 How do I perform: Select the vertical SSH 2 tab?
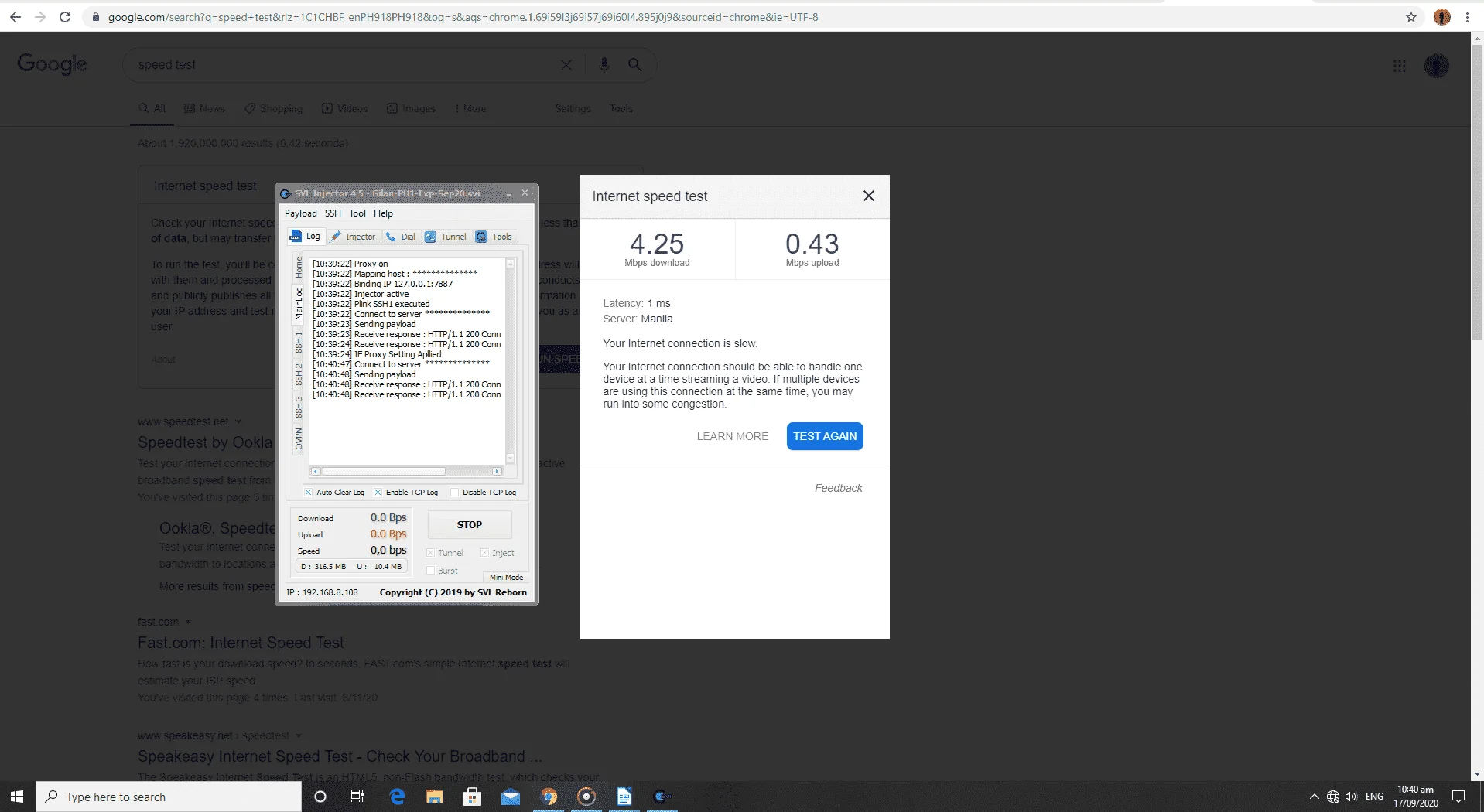click(299, 374)
